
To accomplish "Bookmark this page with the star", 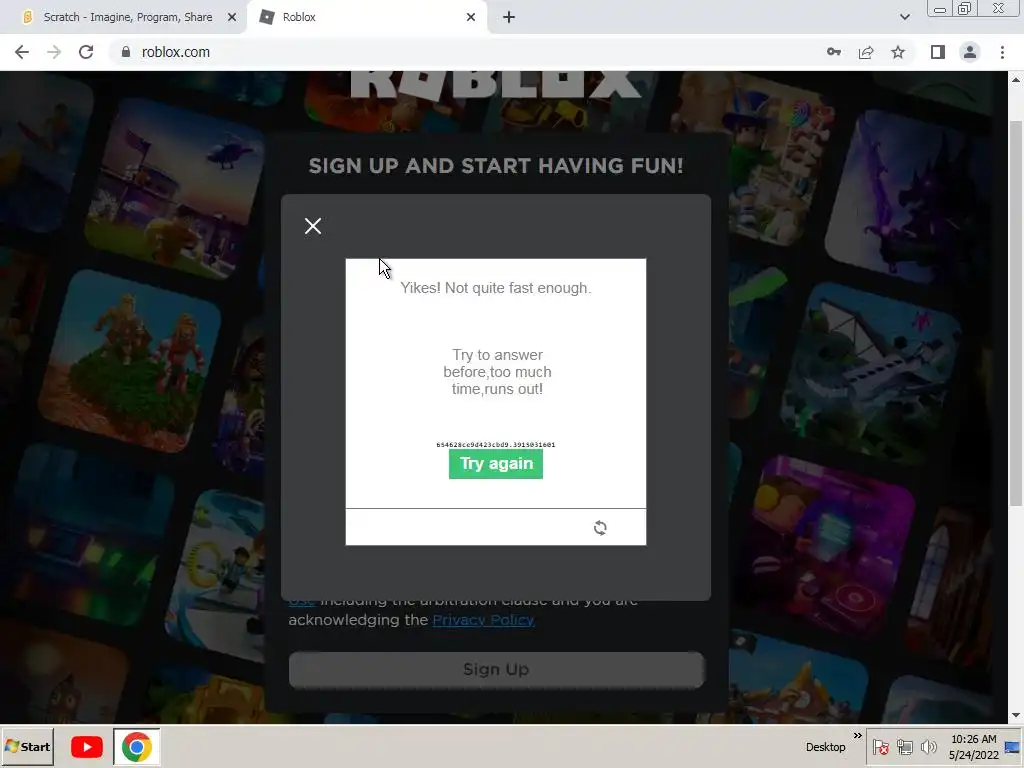I will tap(898, 52).
